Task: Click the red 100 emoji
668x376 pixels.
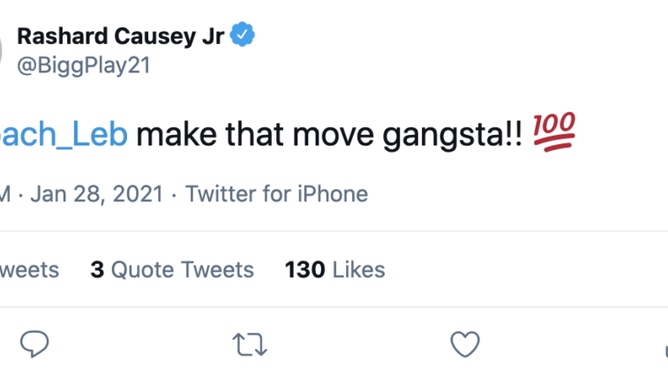Action: pyautogui.click(x=554, y=132)
